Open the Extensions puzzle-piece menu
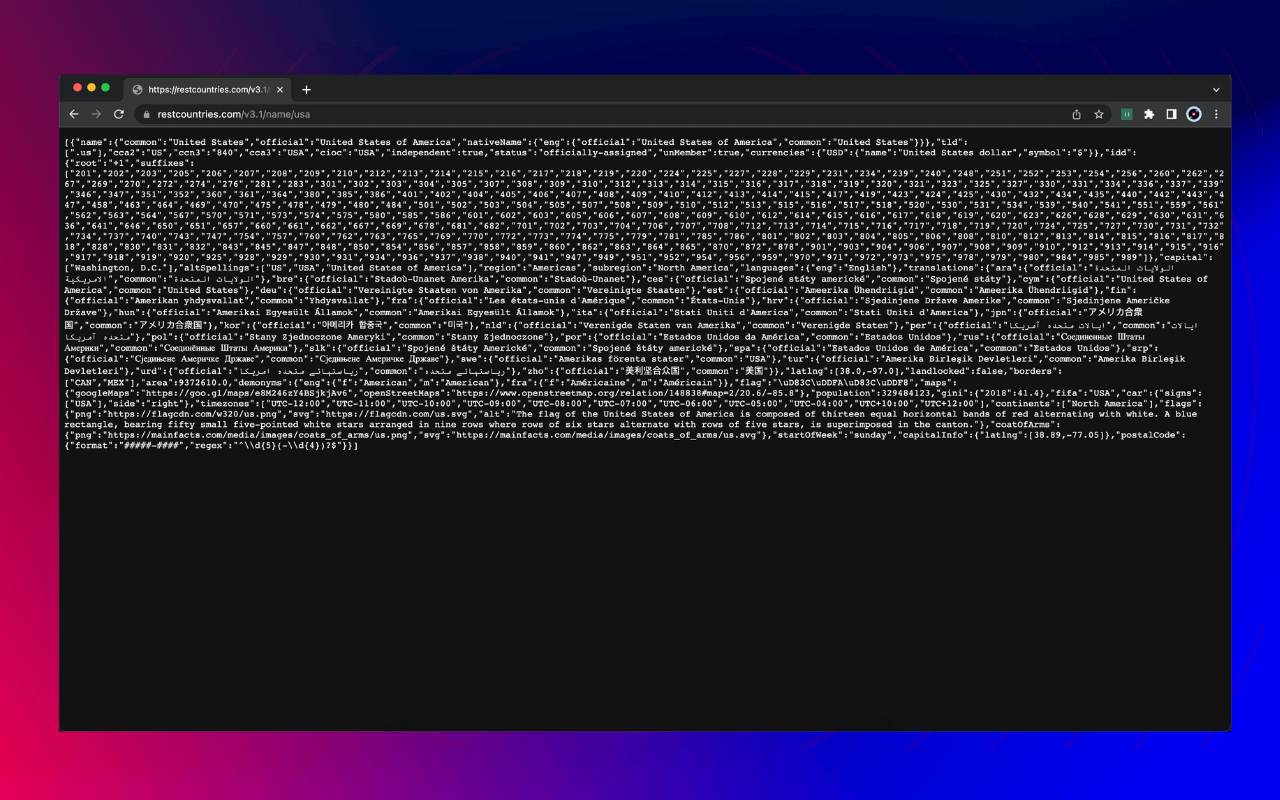 (x=1149, y=115)
